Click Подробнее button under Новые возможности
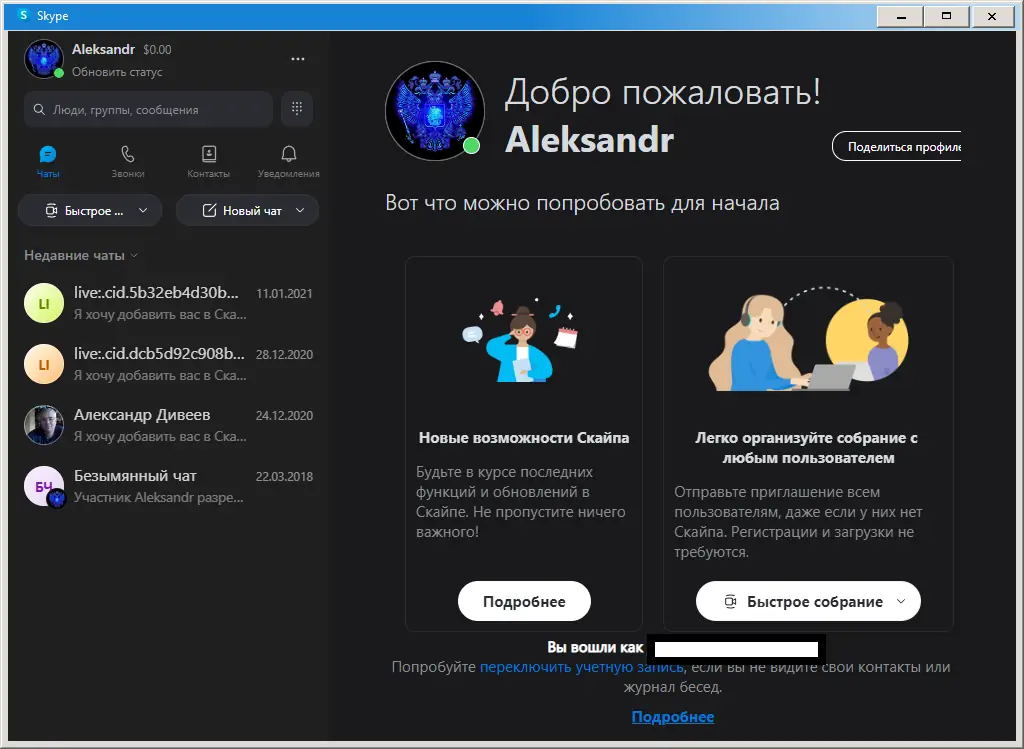 tap(524, 601)
